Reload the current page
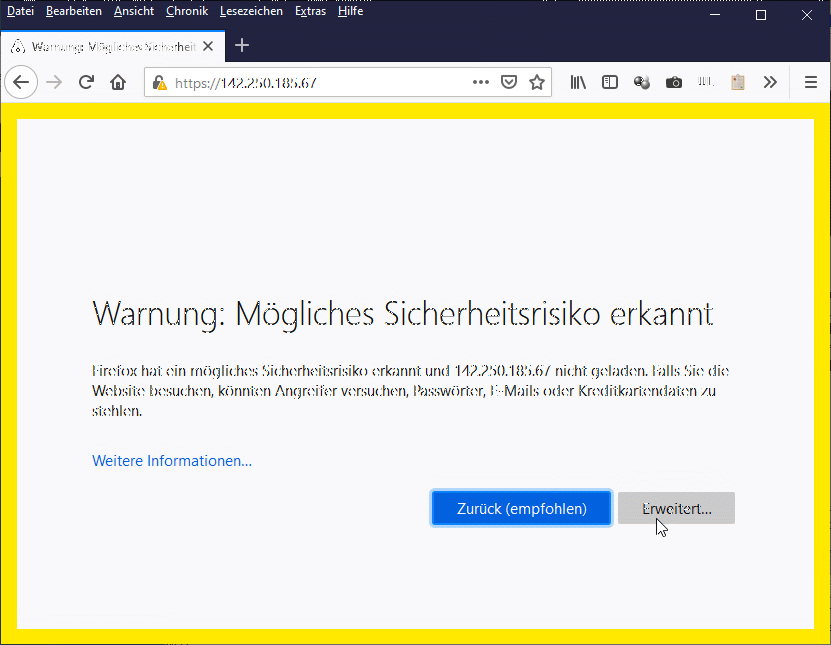 [87, 83]
